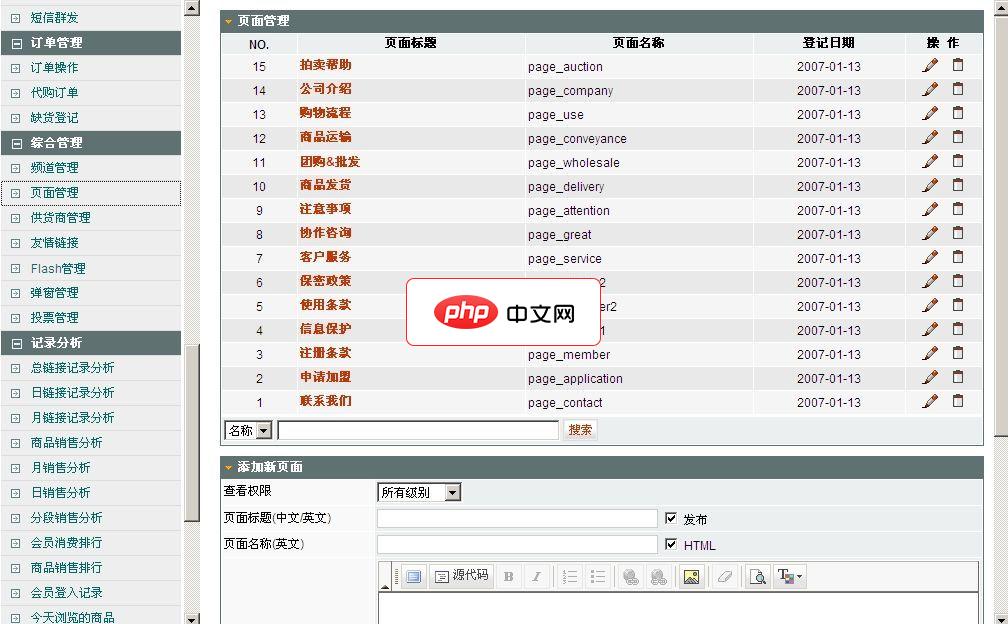Open the 名称 search field dropdown

(x=264, y=431)
